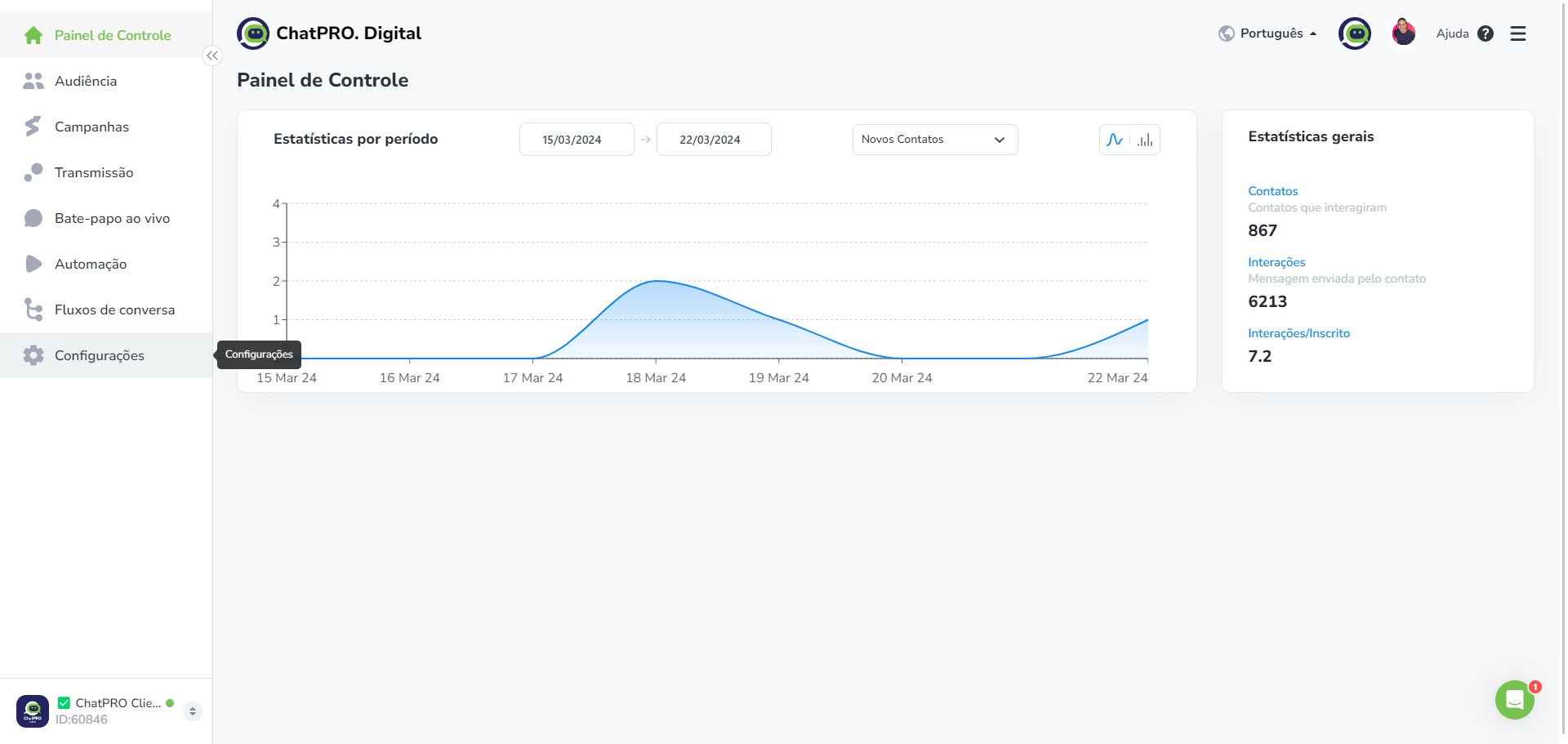Click the ChatPRO account logo at the sidebar bottom
Image resolution: width=1568 pixels, height=744 pixels.
point(33,711)
